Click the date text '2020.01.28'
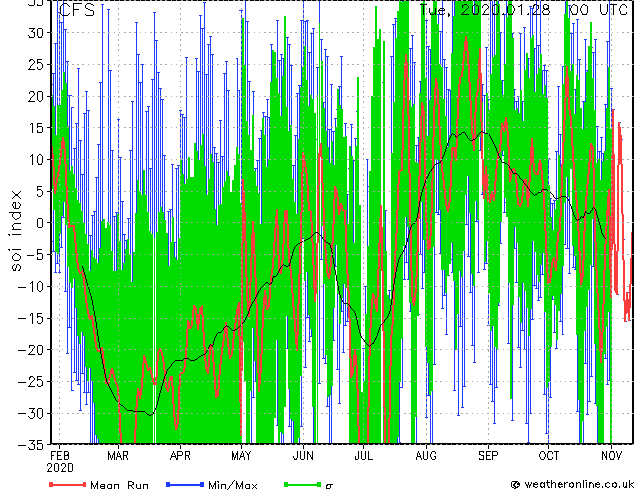Screen dimensions: 634x490 [505, 9]
